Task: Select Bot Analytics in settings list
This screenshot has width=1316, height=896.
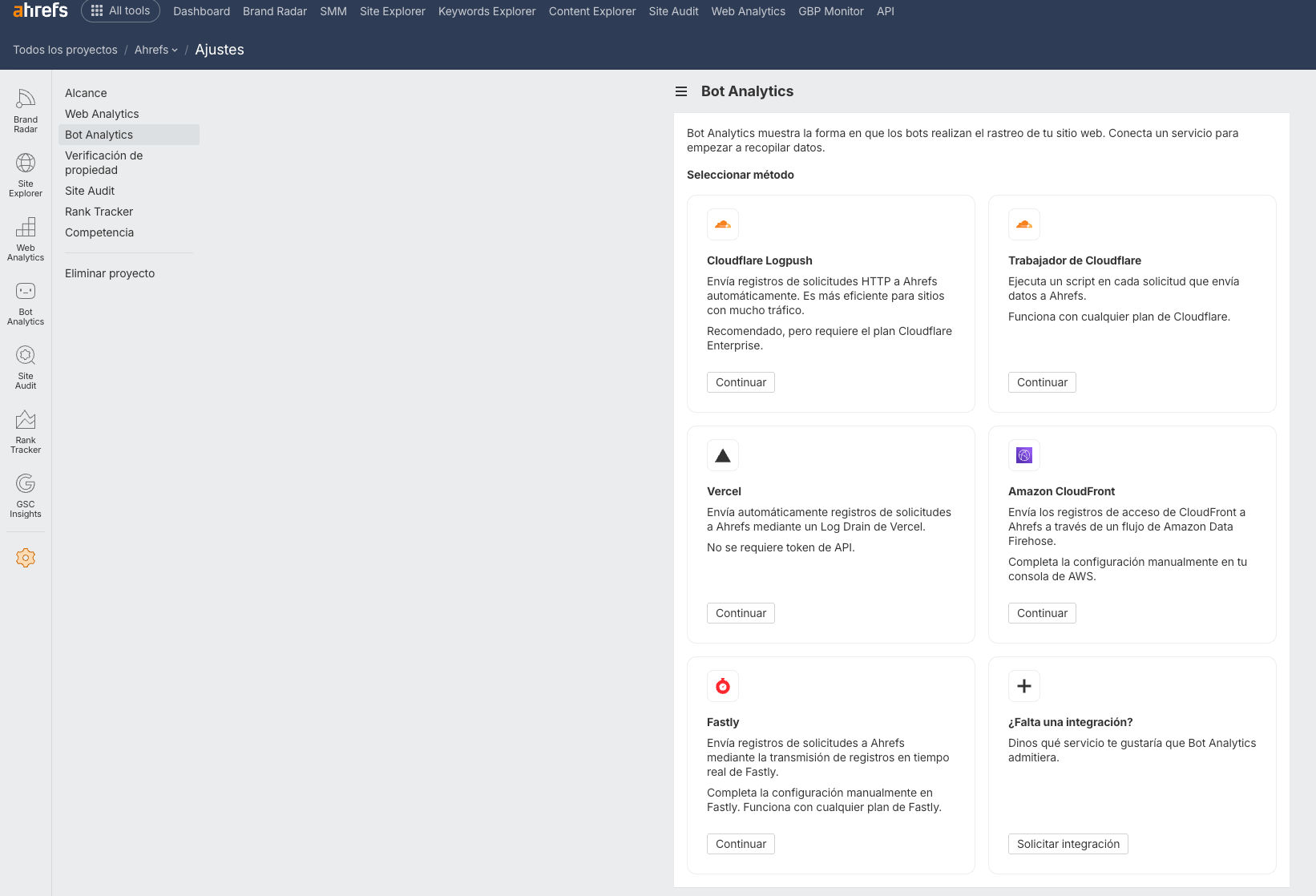Action: (x=128, y=135)
